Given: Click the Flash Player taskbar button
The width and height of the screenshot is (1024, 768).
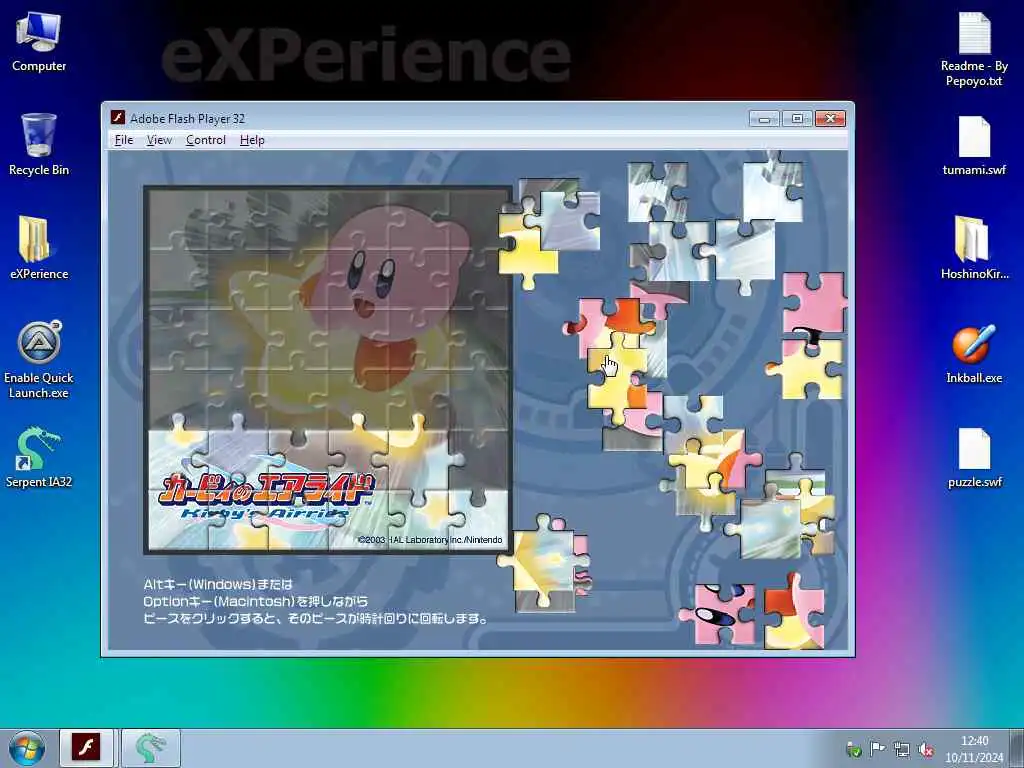Looking at the screenshot, I should click(x=86, y=748).
